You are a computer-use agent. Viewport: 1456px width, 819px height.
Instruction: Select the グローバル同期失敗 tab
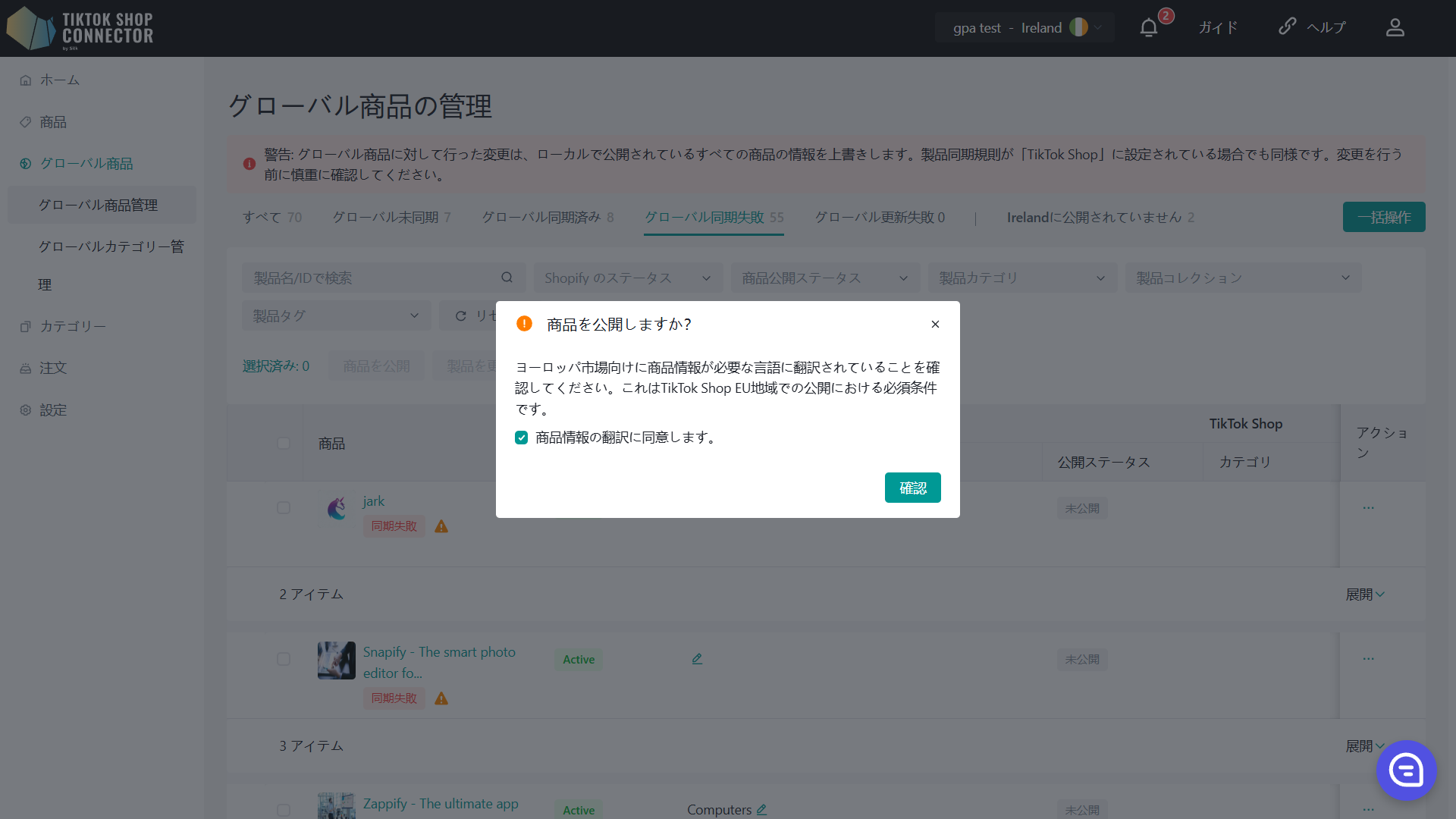point(714,218)
